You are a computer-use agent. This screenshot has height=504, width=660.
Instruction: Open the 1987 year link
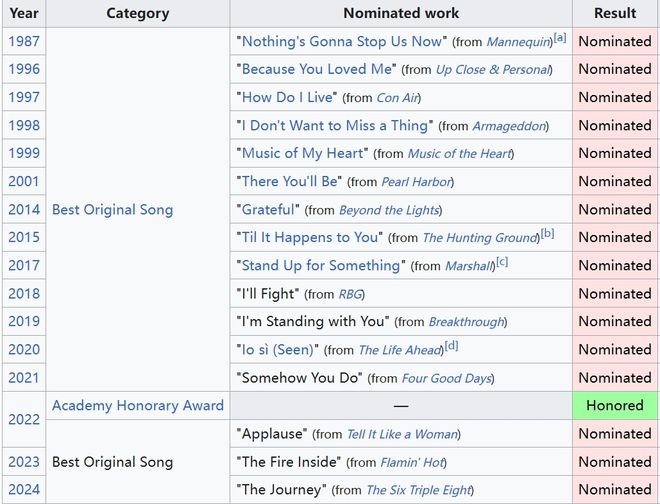24,41
